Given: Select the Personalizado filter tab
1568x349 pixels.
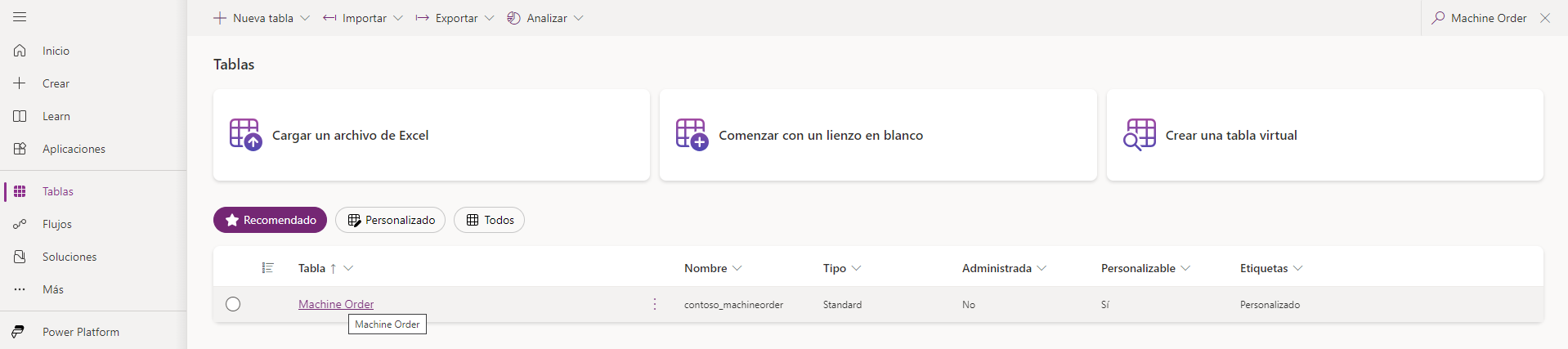Looking at the screenshot, I should 390,220.
